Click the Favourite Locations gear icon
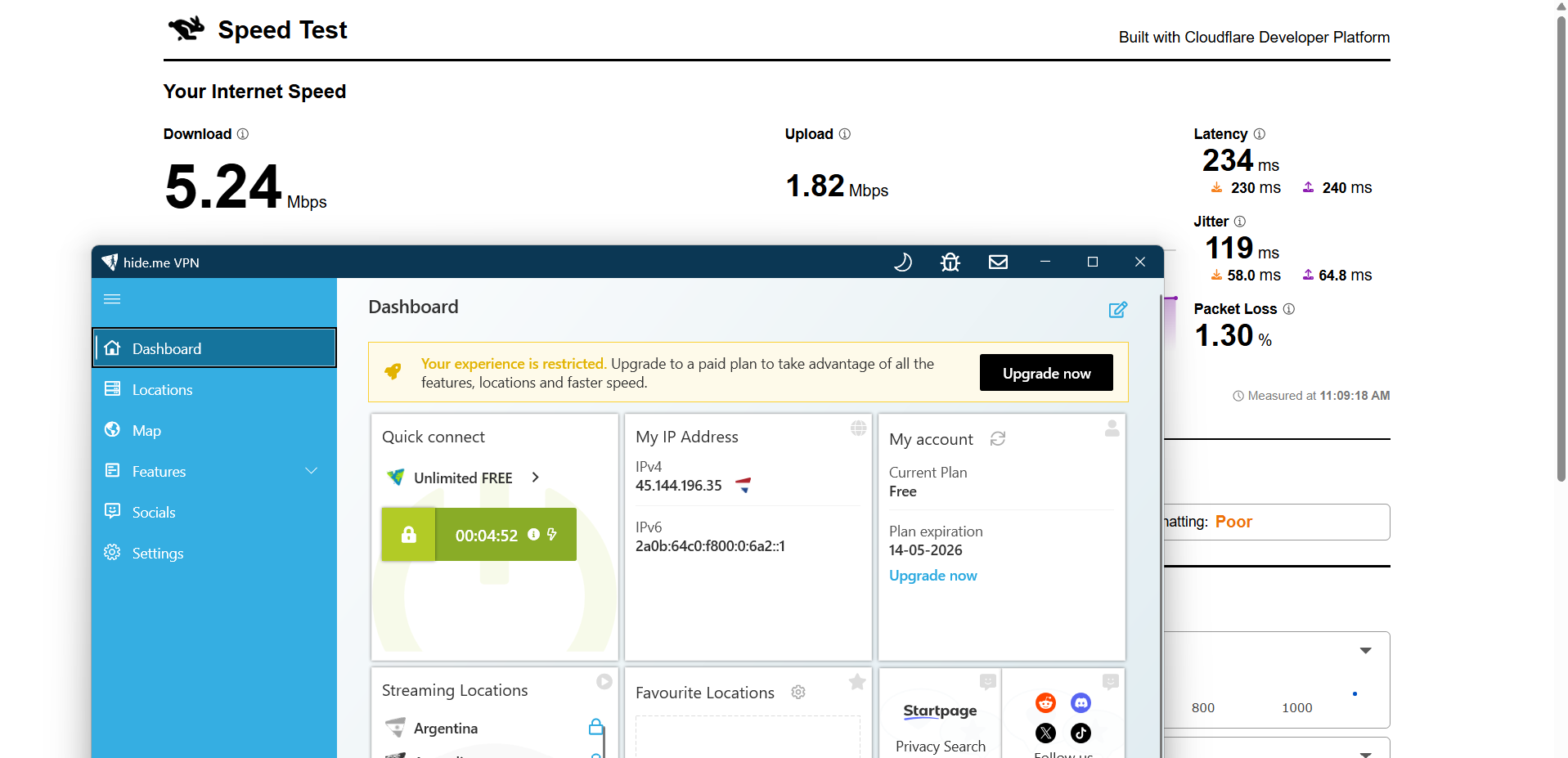This screenshot has width=1568, height=758. pos(798,693)
